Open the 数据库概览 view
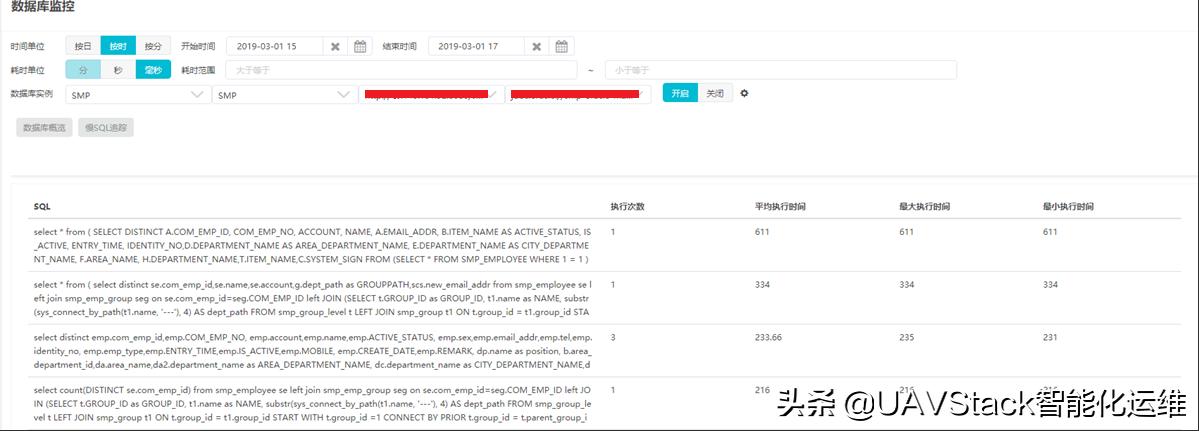The image size is (1199, 432). point(44,128)
